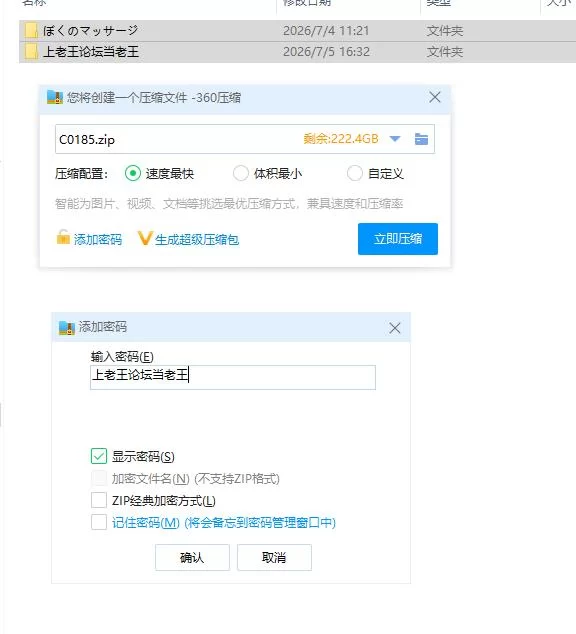Click the 立即压缩 button
Image resolution: width=576 pixels, height=634 pixels.
(398, 239)
